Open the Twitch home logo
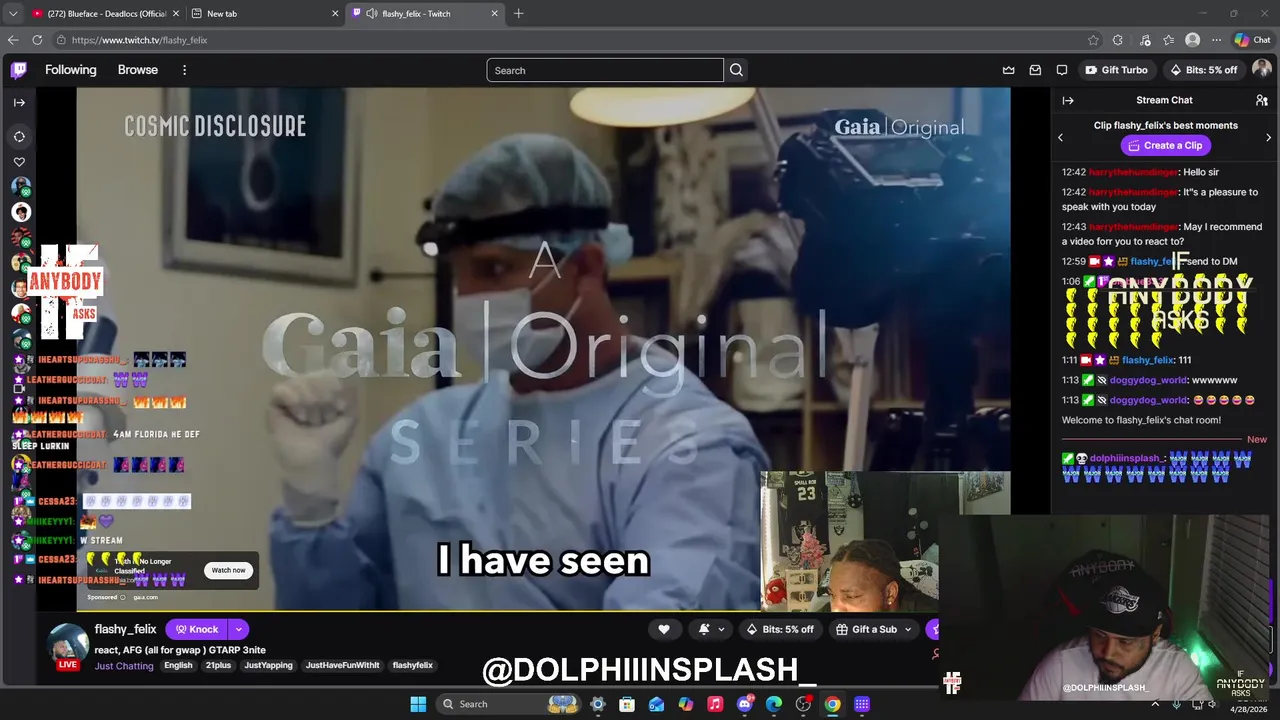The width and height of the screenshot is (1280, 720). (19, 70)
